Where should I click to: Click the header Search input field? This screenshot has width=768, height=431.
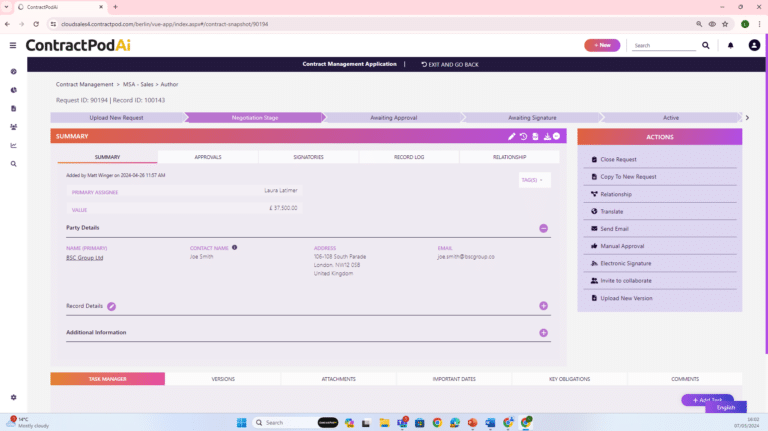coord(663,46)
